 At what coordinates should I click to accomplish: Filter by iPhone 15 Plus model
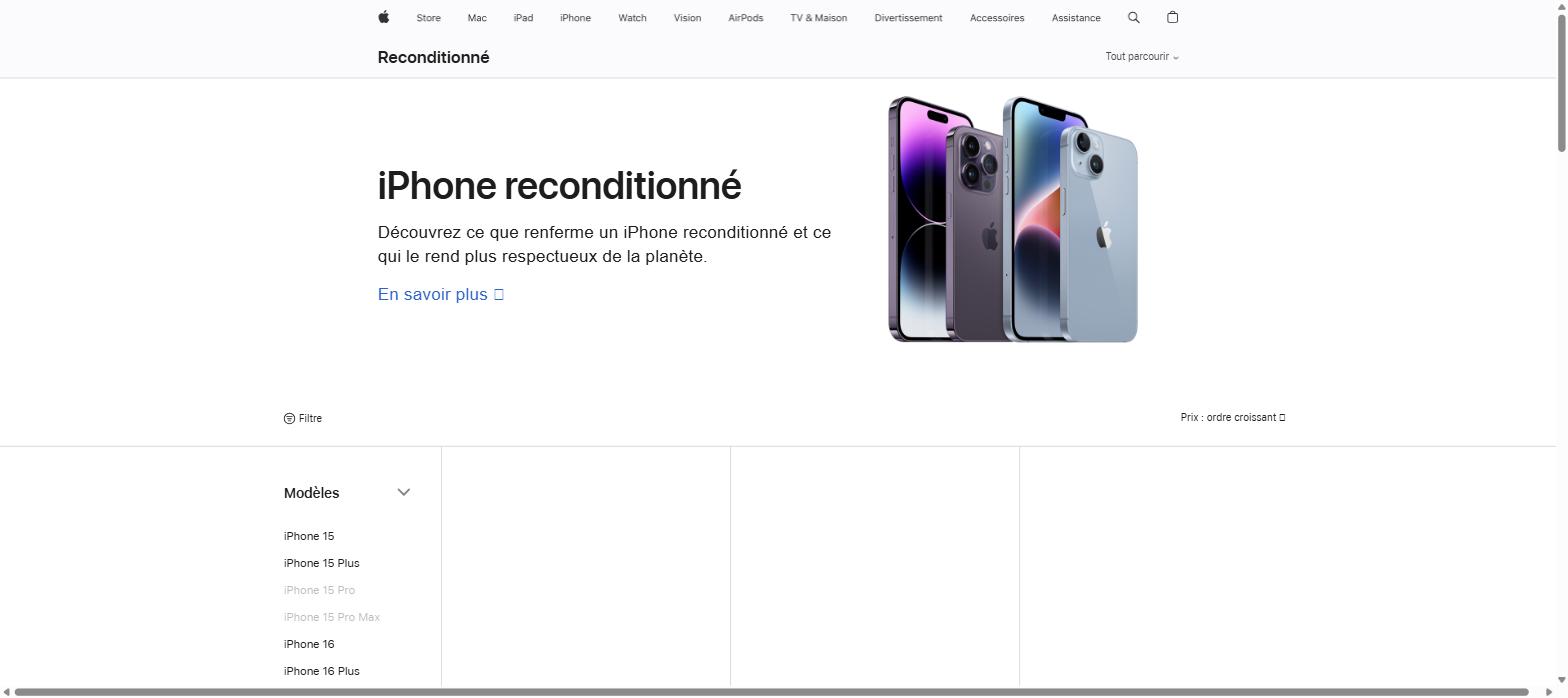coord(321,563)
